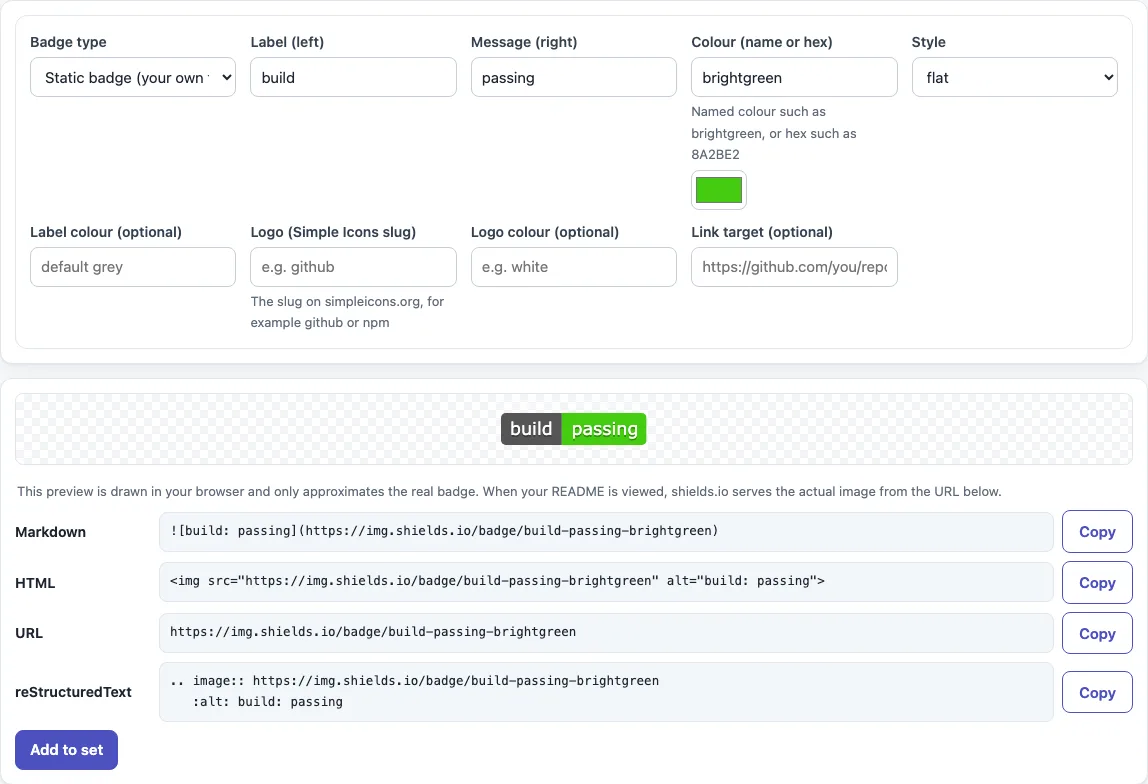The width and height of the screenshot is (1148, 784).
Task: Focus the Logo colour optional field
Action: [573, 266]
